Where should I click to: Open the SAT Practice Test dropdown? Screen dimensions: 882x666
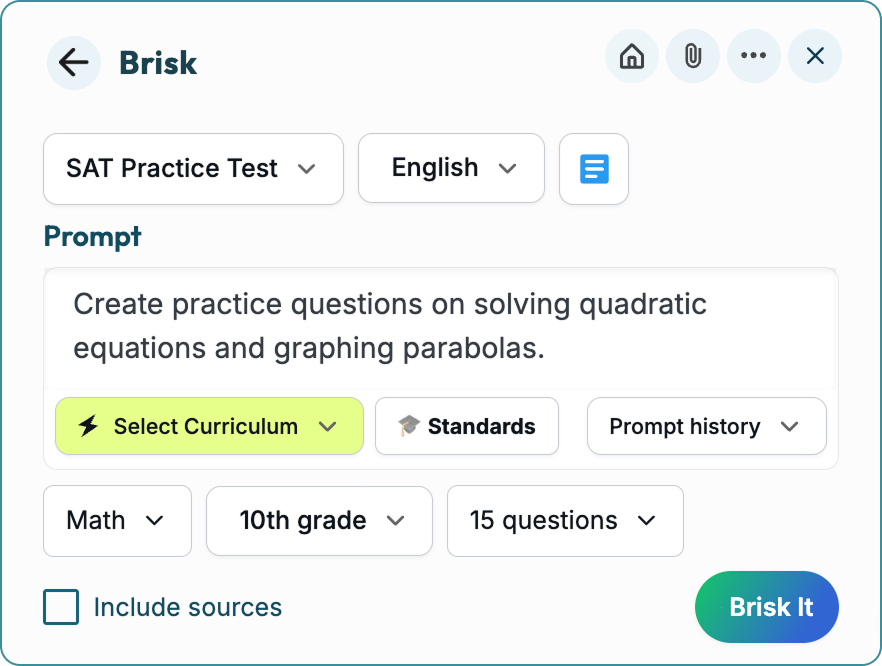pos(193,169)
